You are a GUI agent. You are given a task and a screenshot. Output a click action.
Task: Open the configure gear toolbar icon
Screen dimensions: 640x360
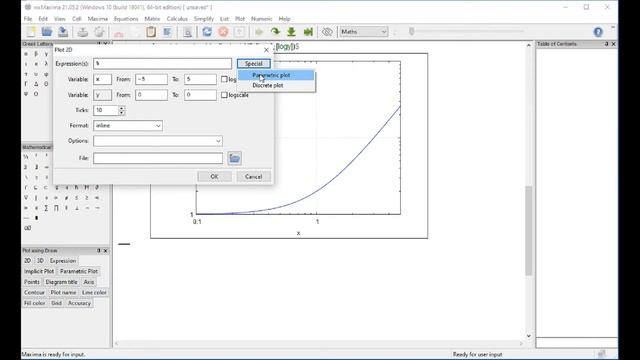pos(99,32)
